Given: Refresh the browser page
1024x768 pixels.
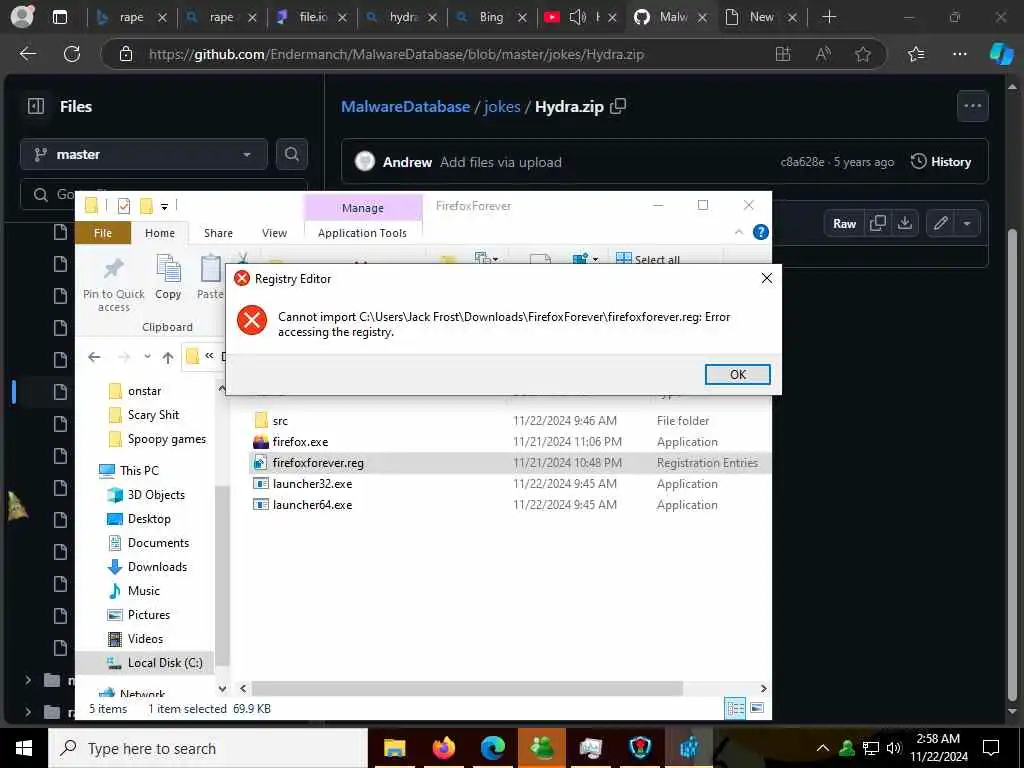Looking at the screenshot, I should pyautogui.click(x=72, y=54).
